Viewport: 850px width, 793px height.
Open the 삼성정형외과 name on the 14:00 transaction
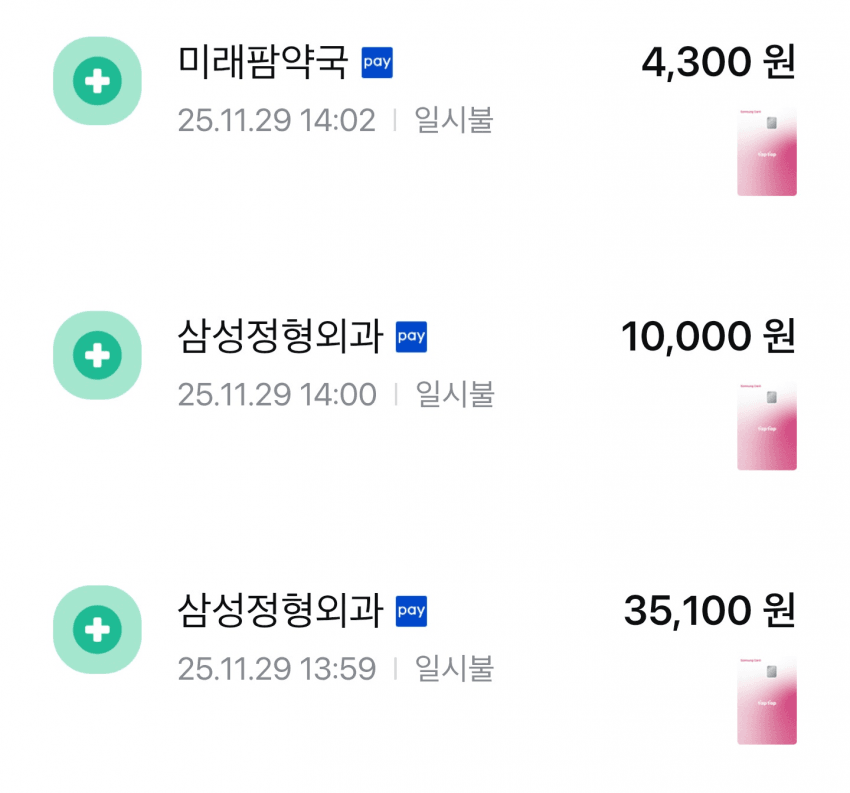tap(281, 337)
